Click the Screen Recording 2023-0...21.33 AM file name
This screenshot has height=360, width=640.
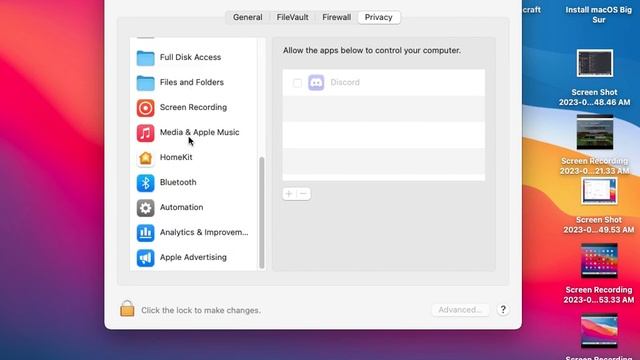594,166
